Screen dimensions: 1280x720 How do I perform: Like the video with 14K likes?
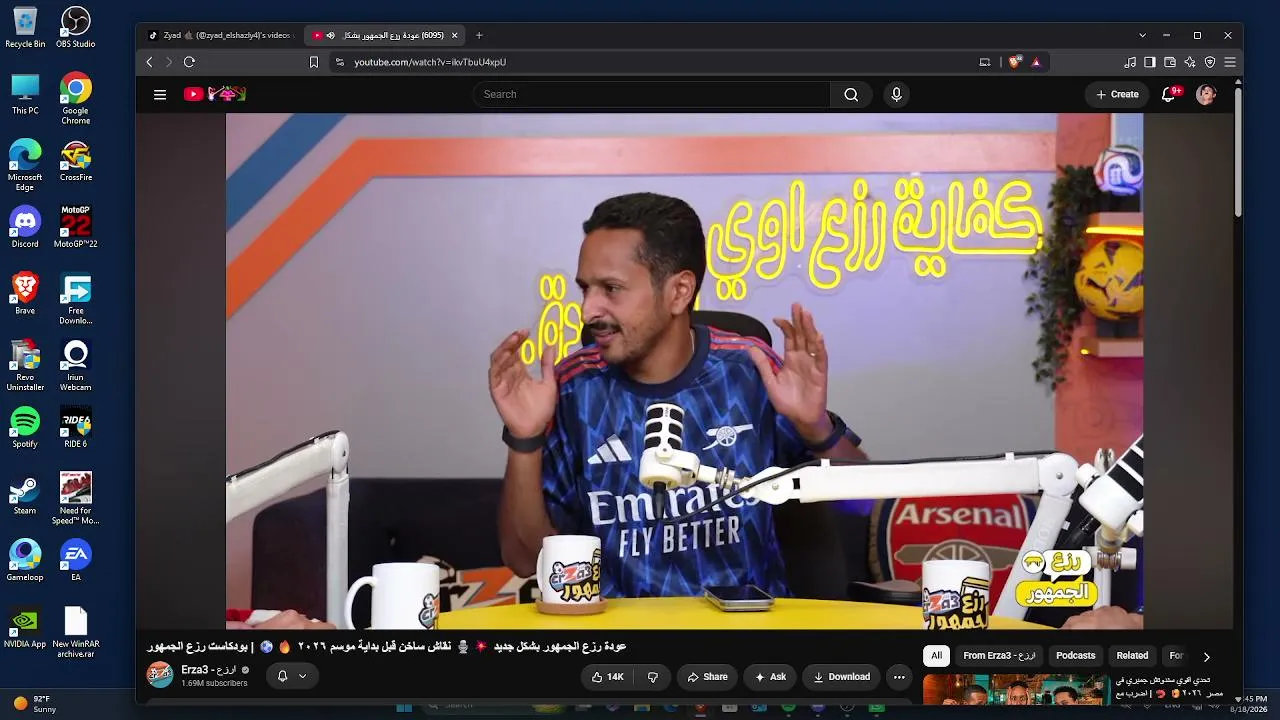point(607,677)
